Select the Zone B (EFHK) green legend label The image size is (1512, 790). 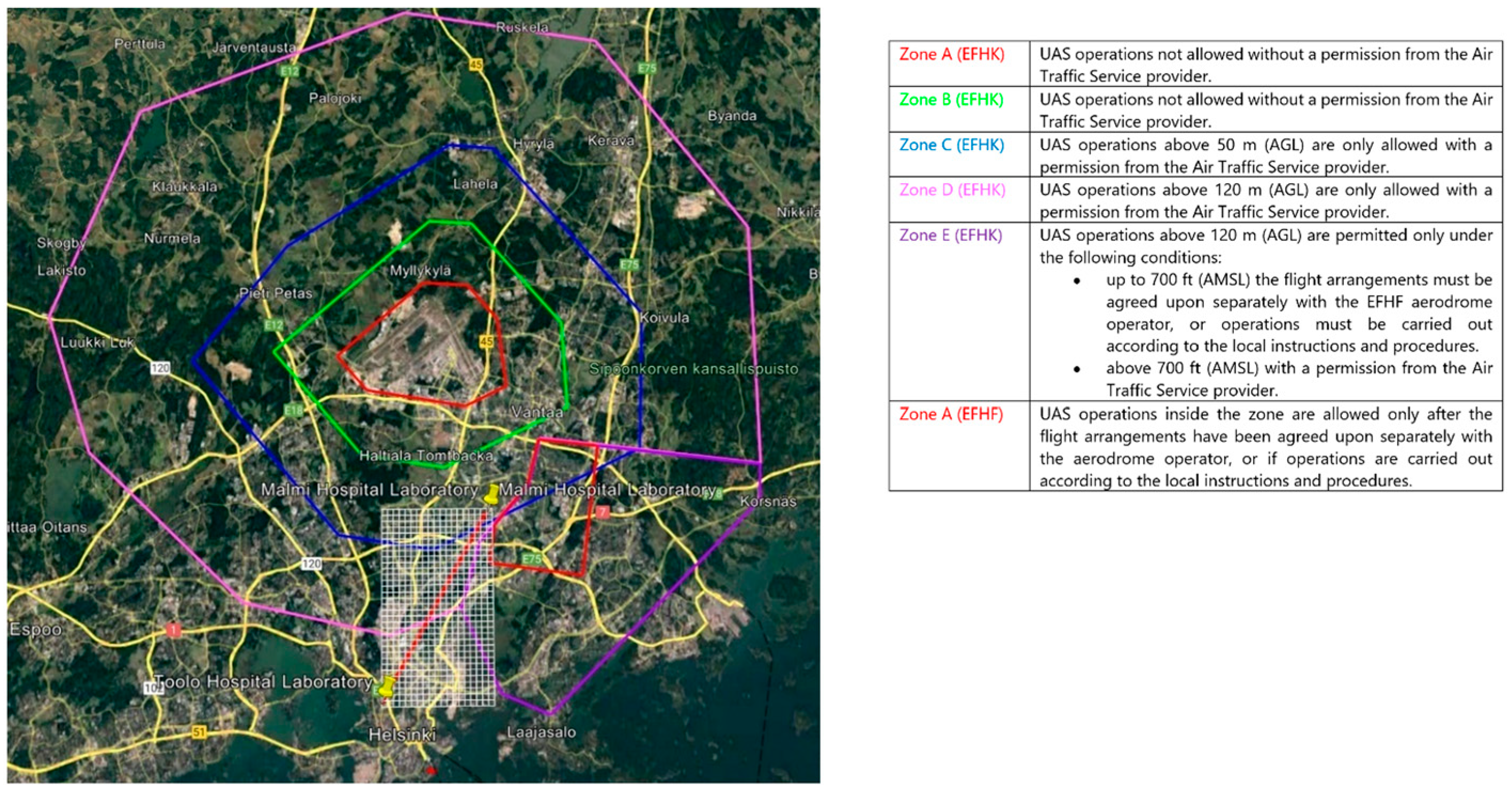coord(951,99)
